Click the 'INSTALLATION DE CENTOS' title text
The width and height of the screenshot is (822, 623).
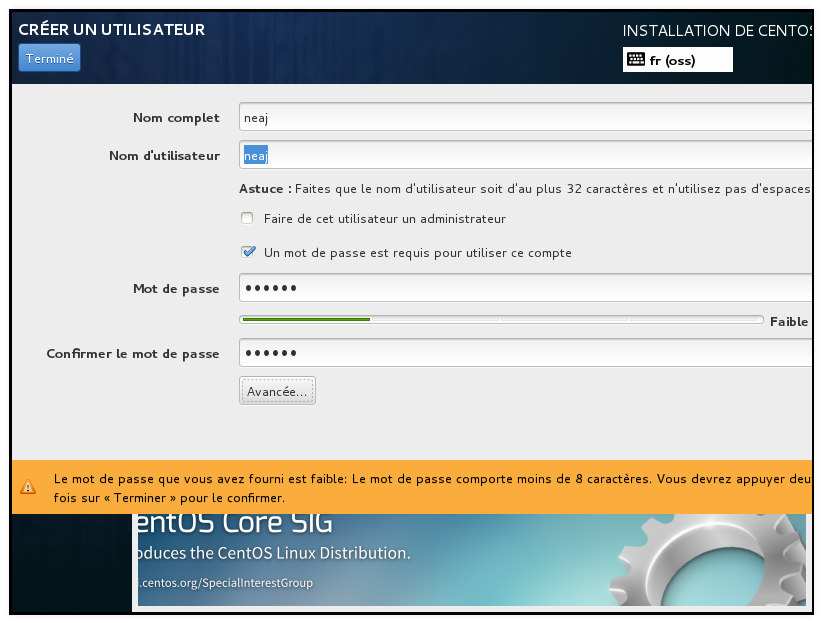point(717,31)
